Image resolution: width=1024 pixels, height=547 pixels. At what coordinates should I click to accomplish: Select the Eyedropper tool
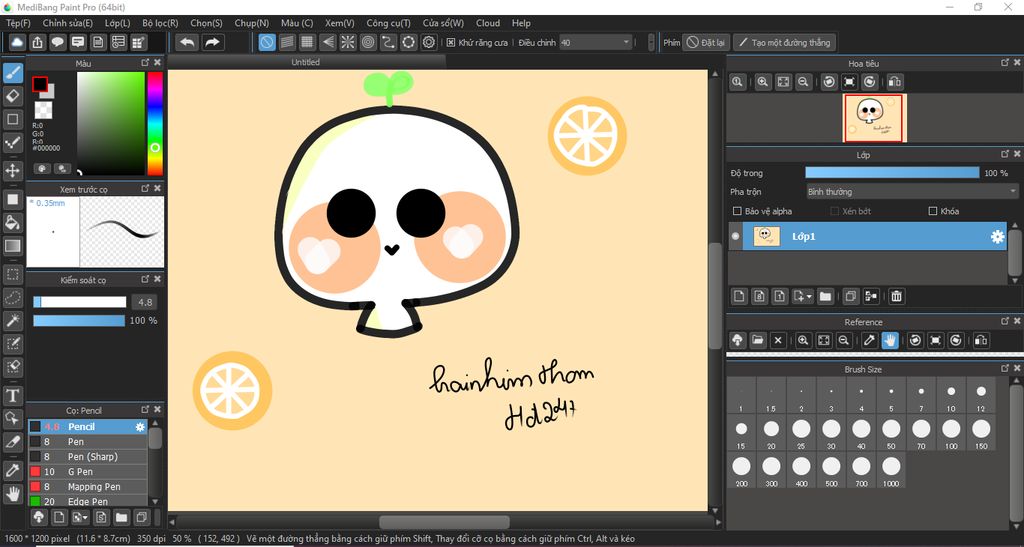coord(12,470)
